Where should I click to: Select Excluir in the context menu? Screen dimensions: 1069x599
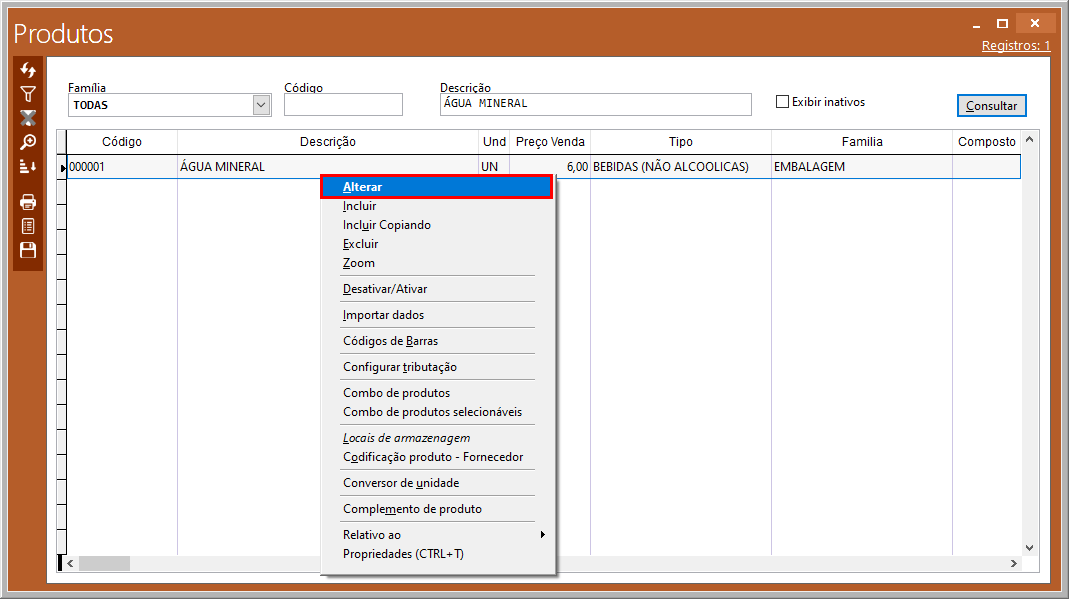coord(360,244)
